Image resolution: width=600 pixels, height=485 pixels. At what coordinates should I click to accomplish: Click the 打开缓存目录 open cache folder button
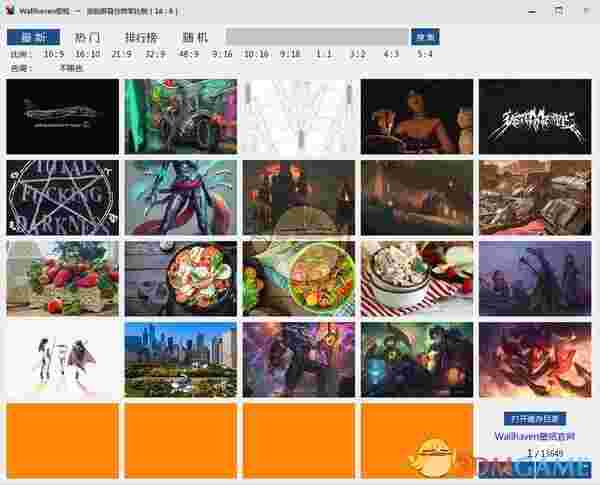[535, 419]
